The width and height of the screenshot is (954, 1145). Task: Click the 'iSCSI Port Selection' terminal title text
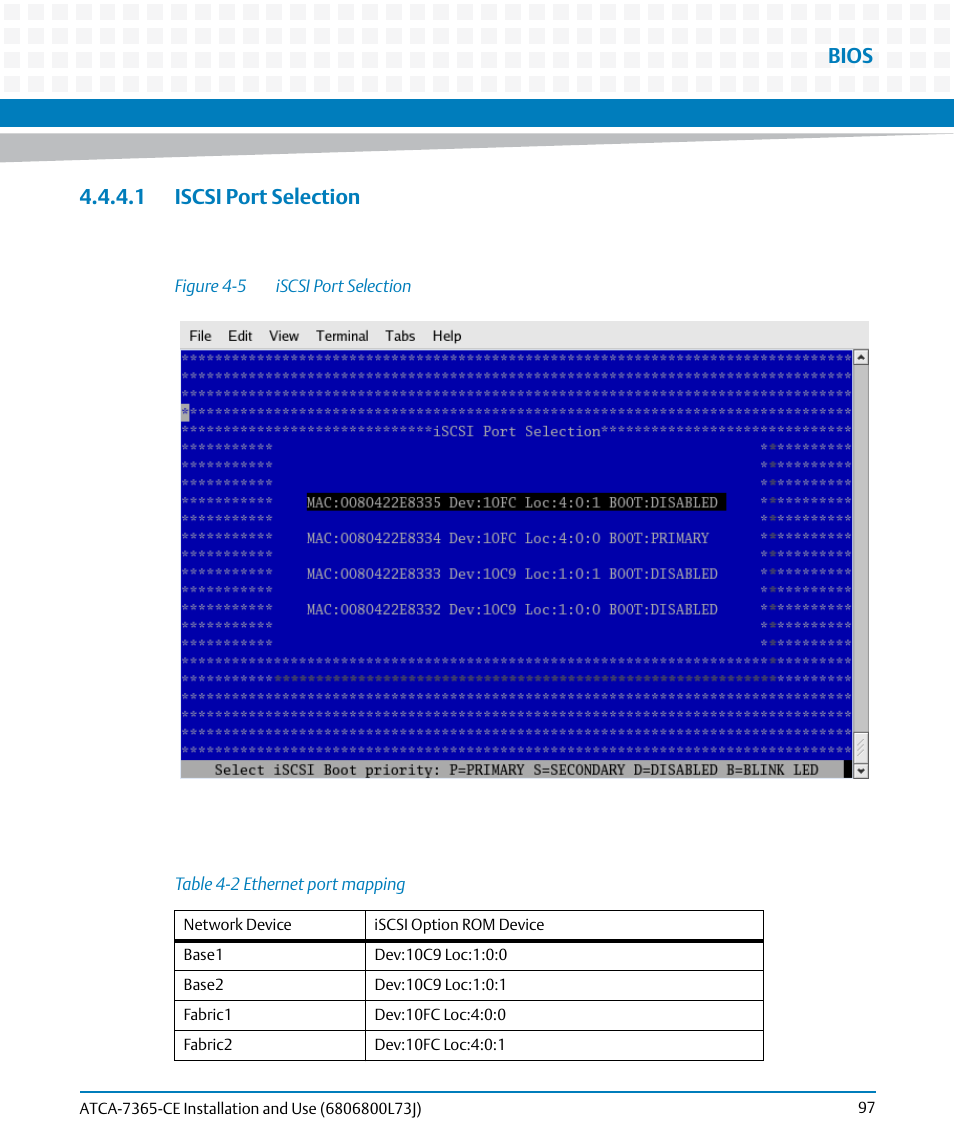(x=516, y=432)
